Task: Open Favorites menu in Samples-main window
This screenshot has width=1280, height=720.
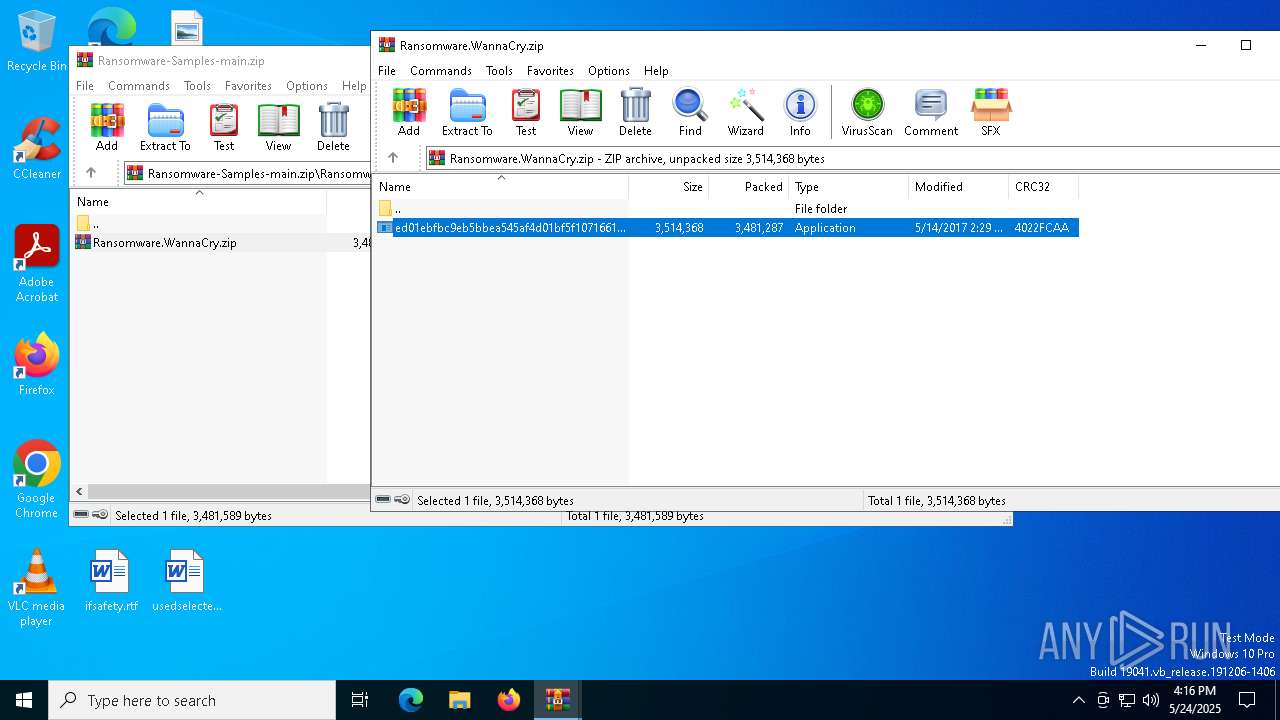Action: point(248,86)
